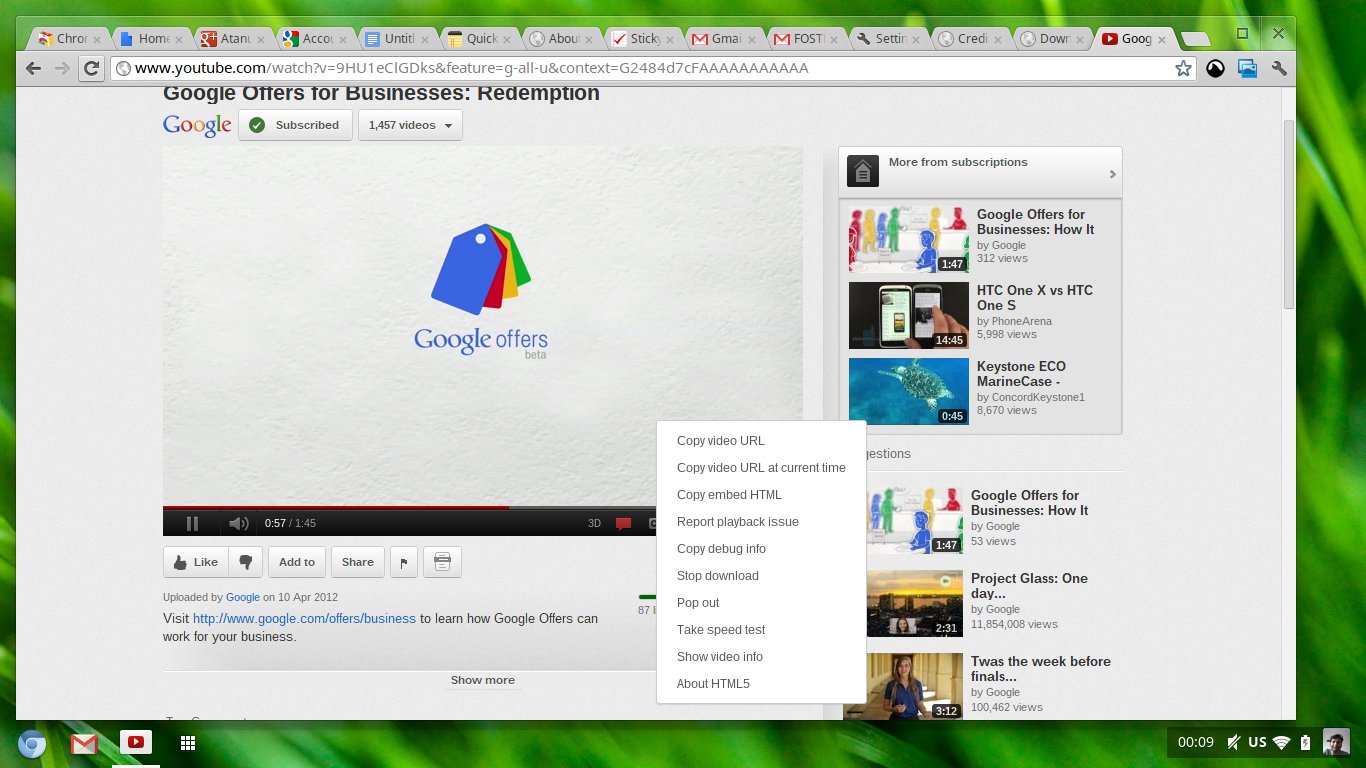
Task: Open the video transcript icon button
Action: coord(442,562)
